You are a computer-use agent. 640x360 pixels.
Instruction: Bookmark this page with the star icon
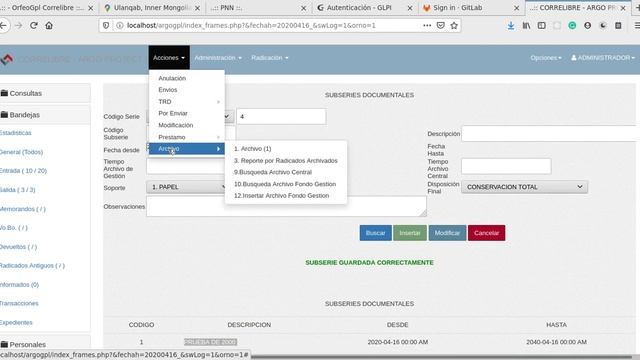click(x=454, y=25)
